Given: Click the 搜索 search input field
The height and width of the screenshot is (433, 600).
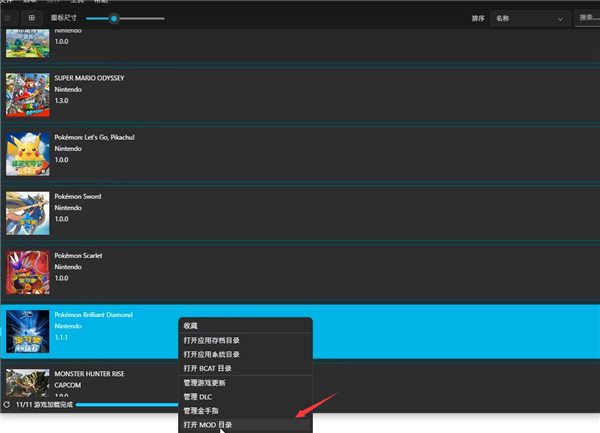Looking at the screenshot, I should (587, 18).
